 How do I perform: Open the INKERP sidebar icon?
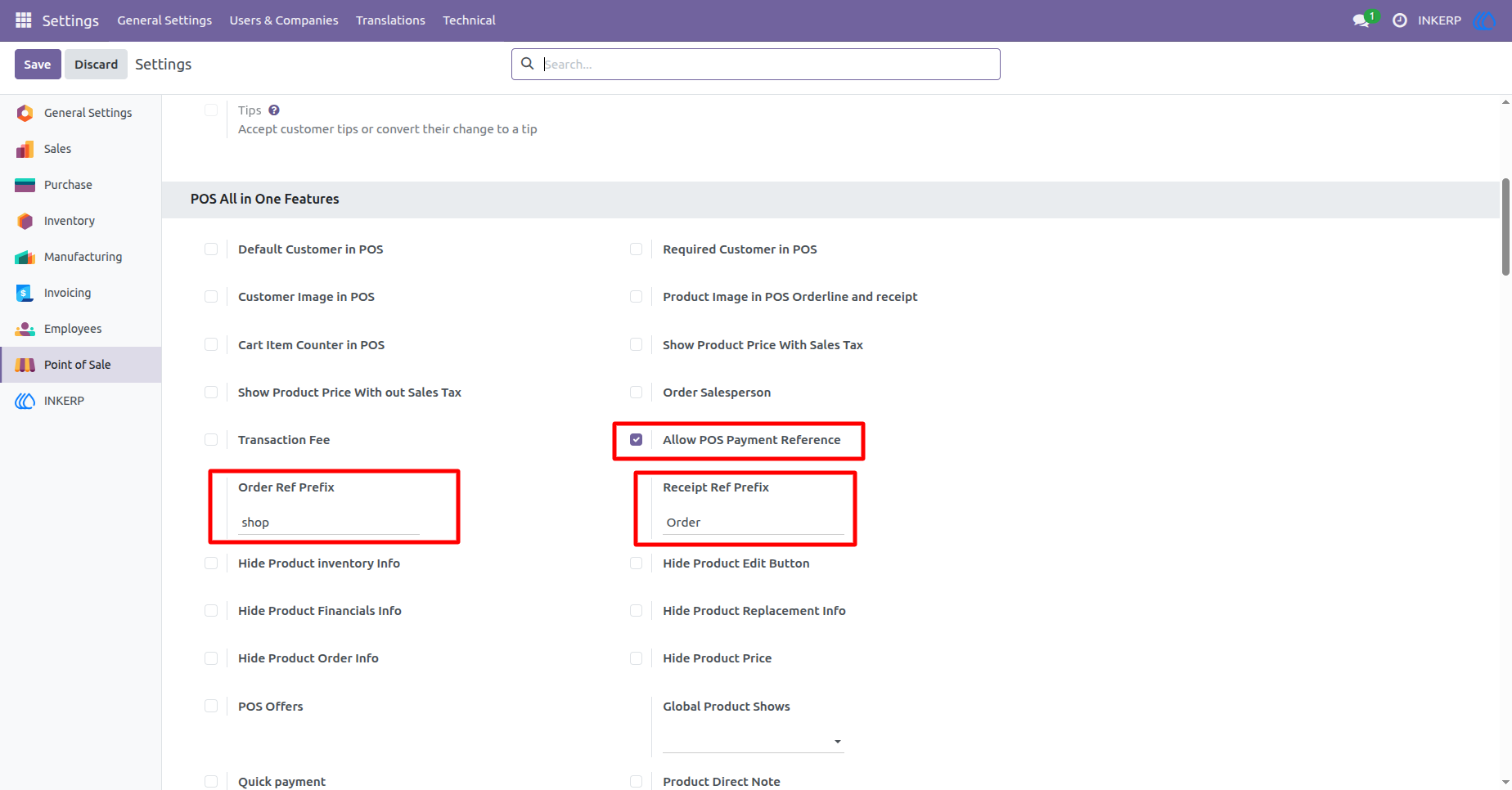tap(25, 401)
